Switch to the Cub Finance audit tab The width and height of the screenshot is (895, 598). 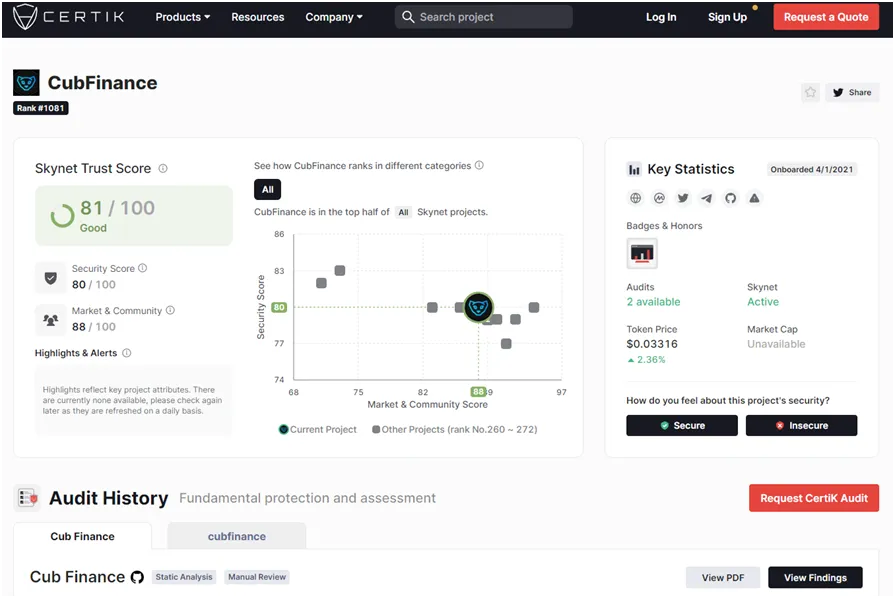coord(82,536)
